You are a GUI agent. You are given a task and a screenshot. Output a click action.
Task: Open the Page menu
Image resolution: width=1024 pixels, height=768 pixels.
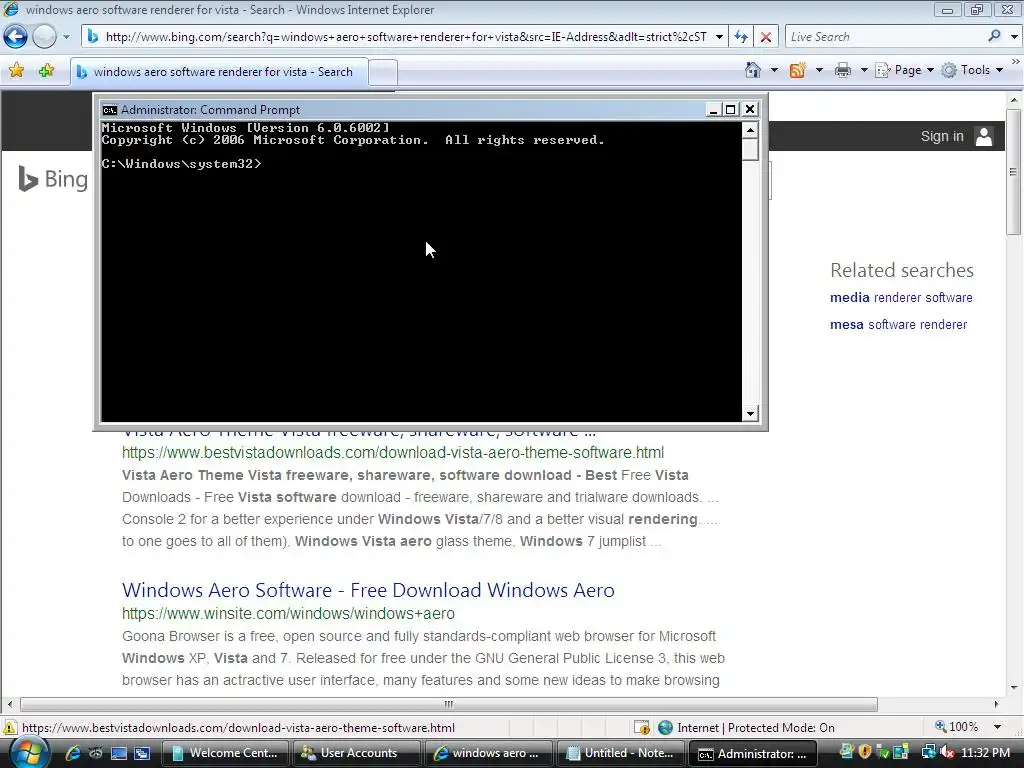pos(905,70)
